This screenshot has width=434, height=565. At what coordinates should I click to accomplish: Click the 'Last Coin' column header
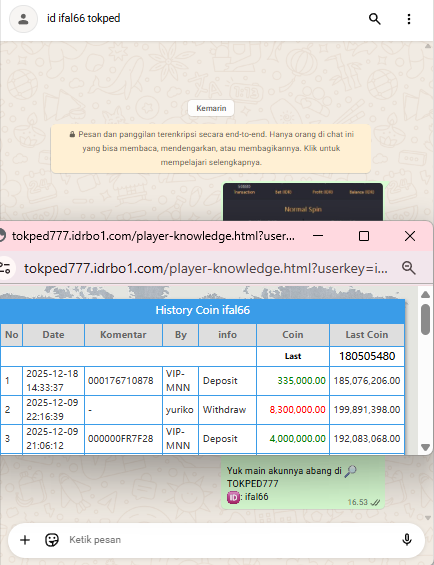367,335
